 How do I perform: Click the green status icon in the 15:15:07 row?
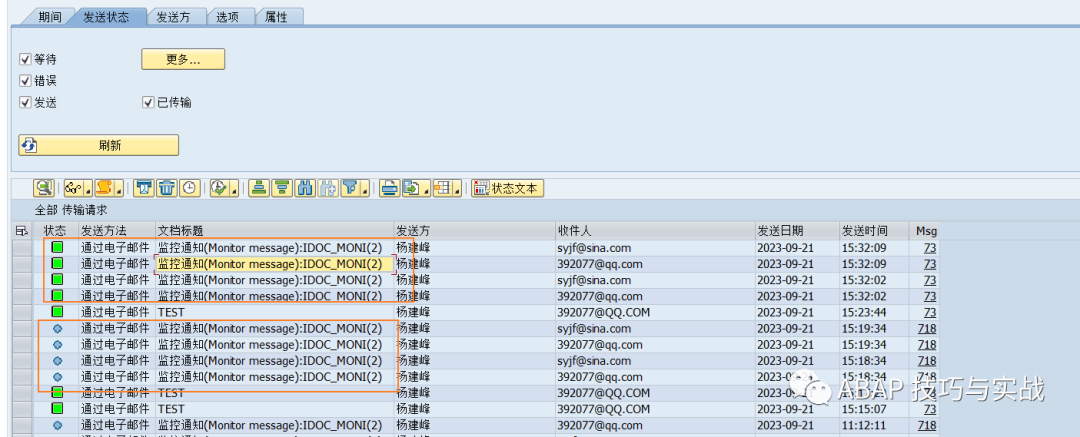pyautogui.click(x=57, y=409)
